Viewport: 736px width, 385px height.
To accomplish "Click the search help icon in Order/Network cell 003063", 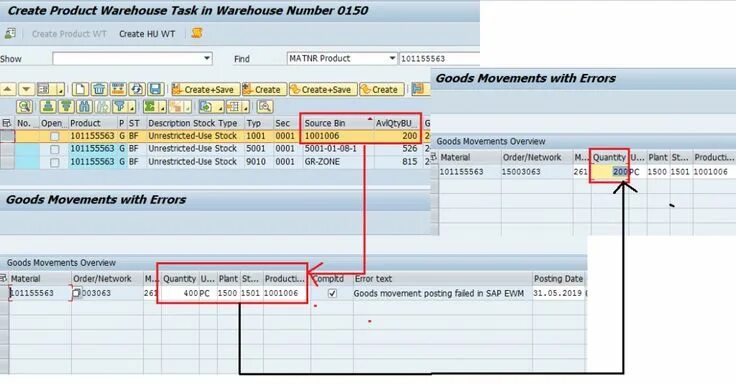I will point(77,293).
